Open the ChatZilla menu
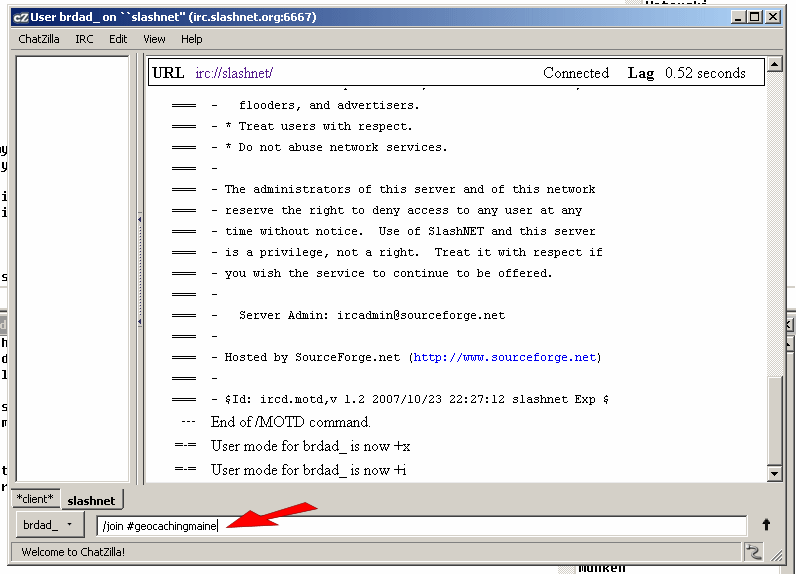This screenshot has width=796, height=574. [40, 39]
